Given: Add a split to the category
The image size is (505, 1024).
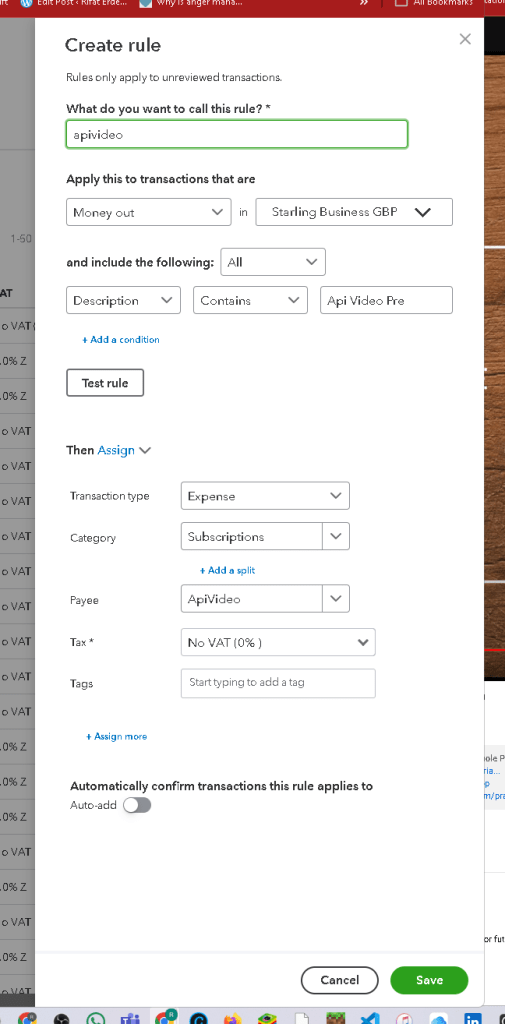Looking at the screenshot, I should (x=227, y=570).
